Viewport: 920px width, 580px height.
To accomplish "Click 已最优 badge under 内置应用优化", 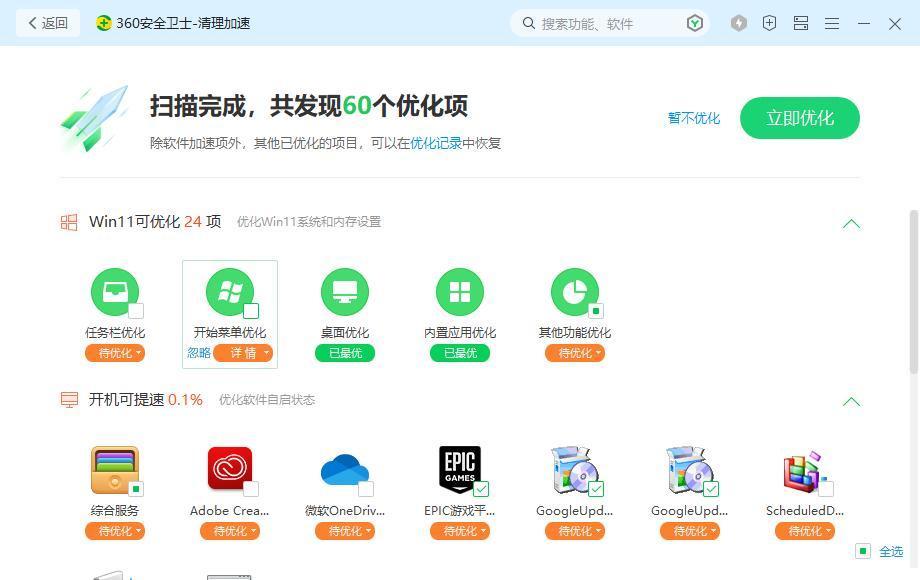I will 460,353.
